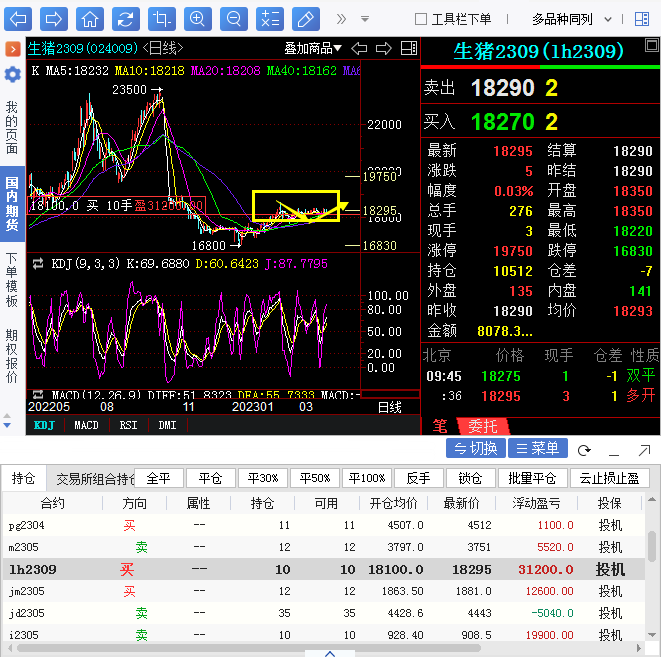Select the pencil drawing tool
This screenshot has height=657, width=661.
point(305,18)
